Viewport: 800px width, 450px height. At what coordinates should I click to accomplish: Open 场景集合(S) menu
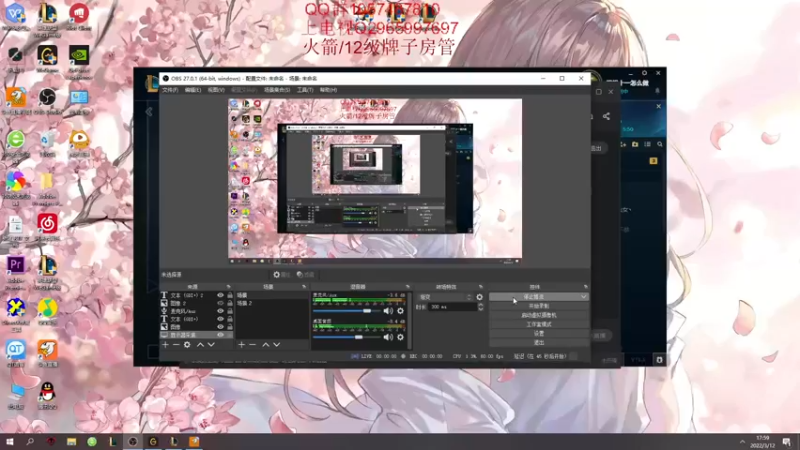tap(277, 90)
